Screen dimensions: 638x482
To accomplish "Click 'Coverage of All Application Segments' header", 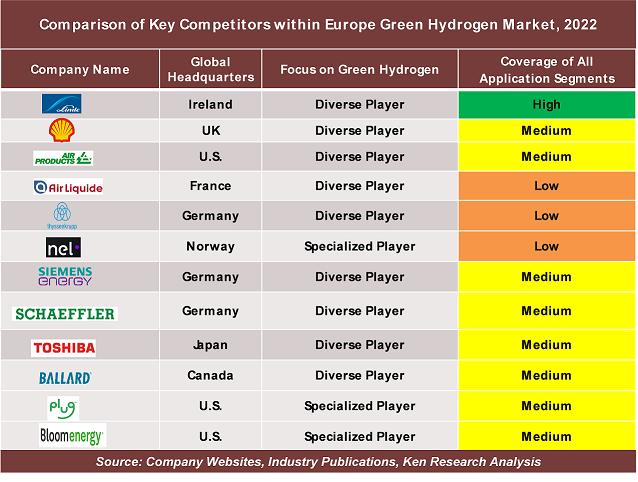I will pyautogui.click(x=547, y=70).
